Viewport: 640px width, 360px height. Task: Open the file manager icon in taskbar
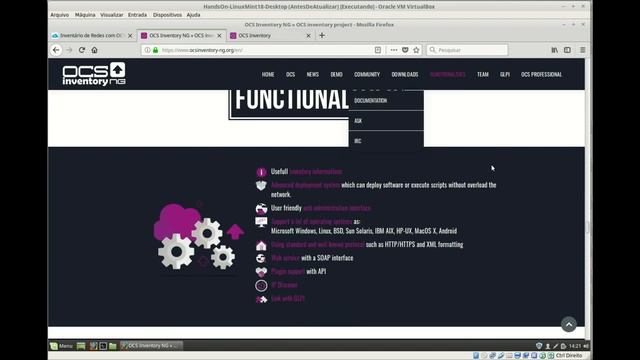click(113, 346)
